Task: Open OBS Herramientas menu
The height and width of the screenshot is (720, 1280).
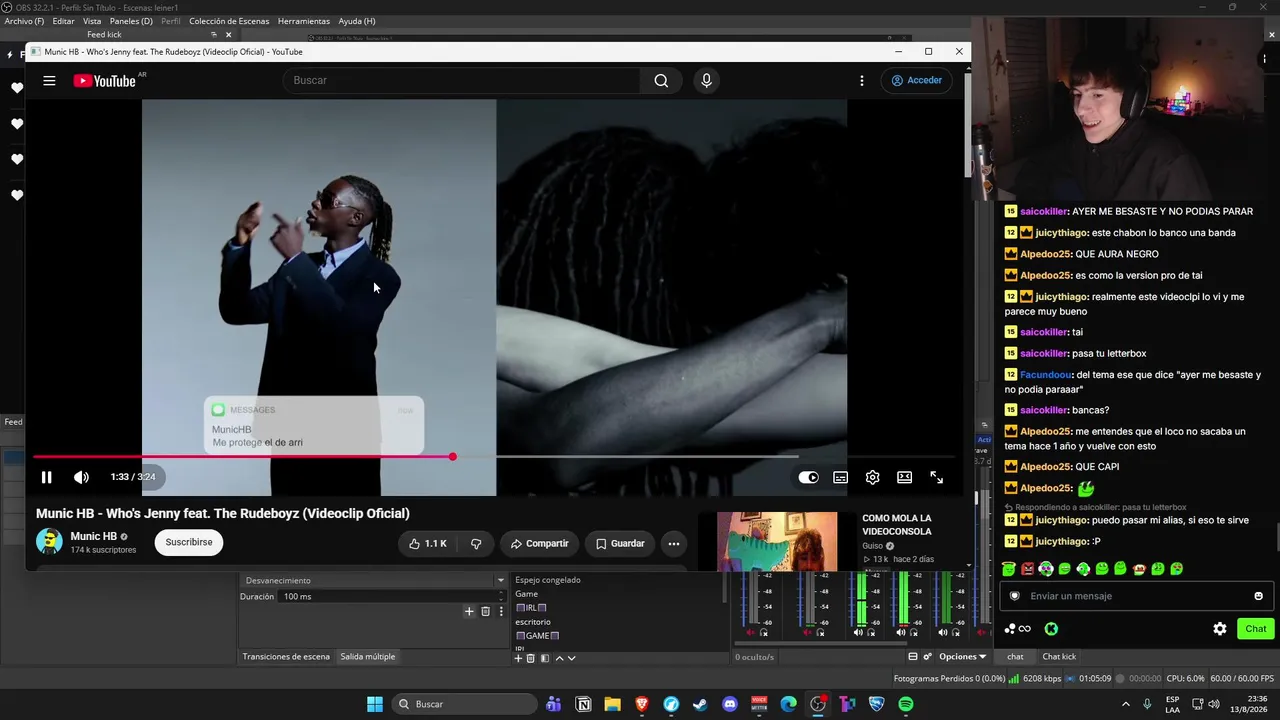Action: tap(304, 21)
